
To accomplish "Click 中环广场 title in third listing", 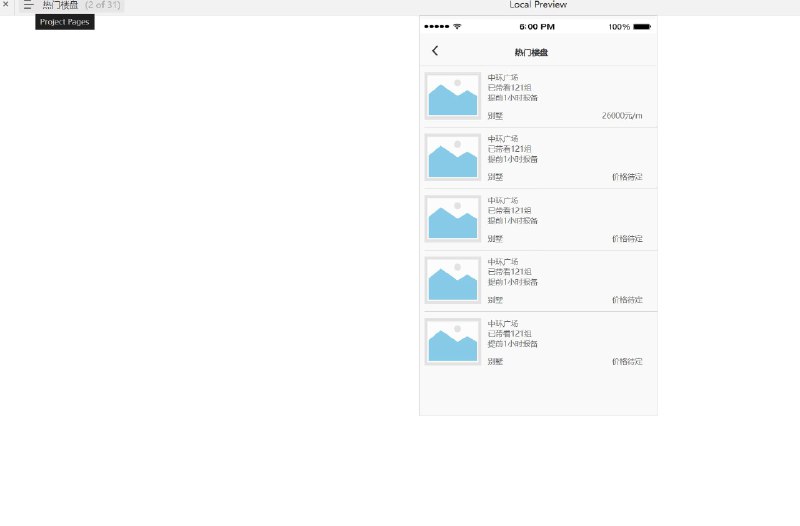I will pyautogui.click(x=503, y=201).
